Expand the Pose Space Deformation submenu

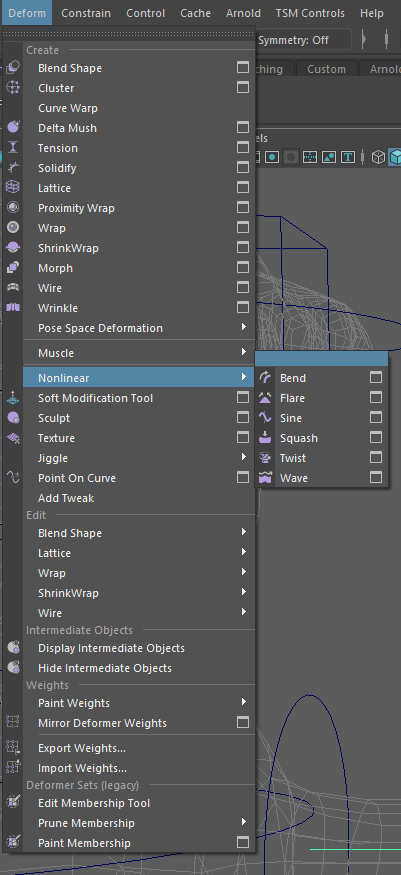point(244,328)
